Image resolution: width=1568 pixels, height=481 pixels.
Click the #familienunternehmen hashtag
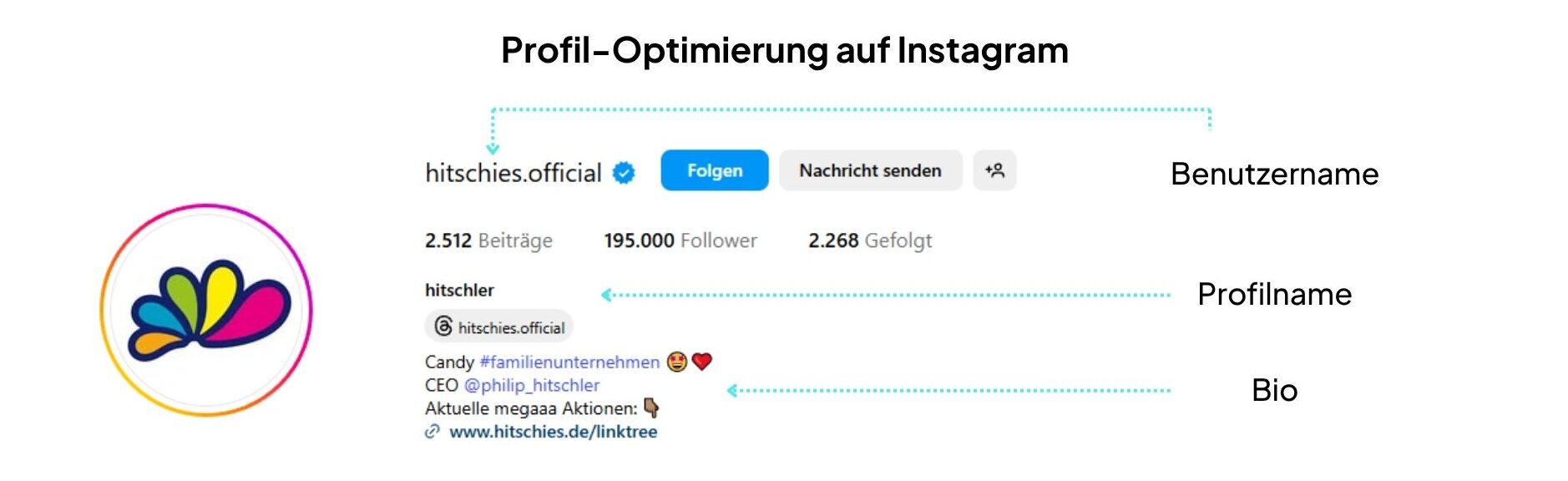[569, 362]
